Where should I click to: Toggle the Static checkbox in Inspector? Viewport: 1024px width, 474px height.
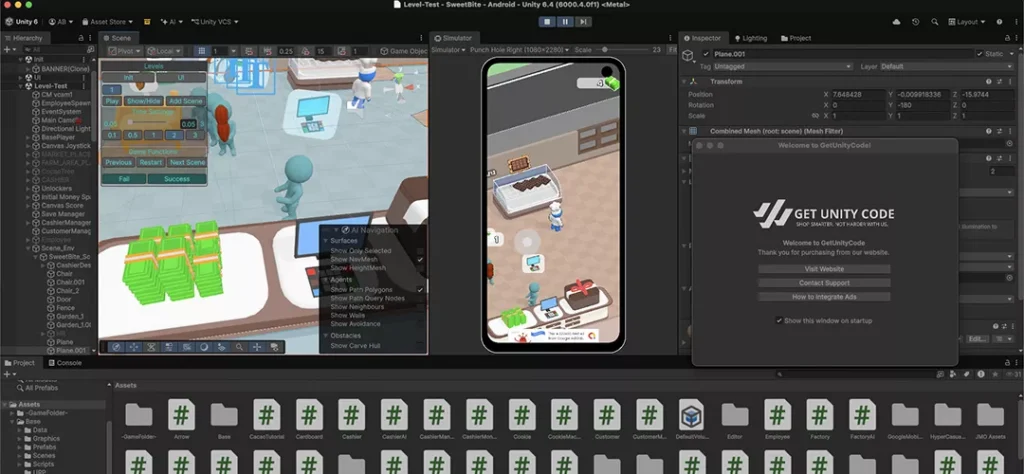click(x=980, y=54)
